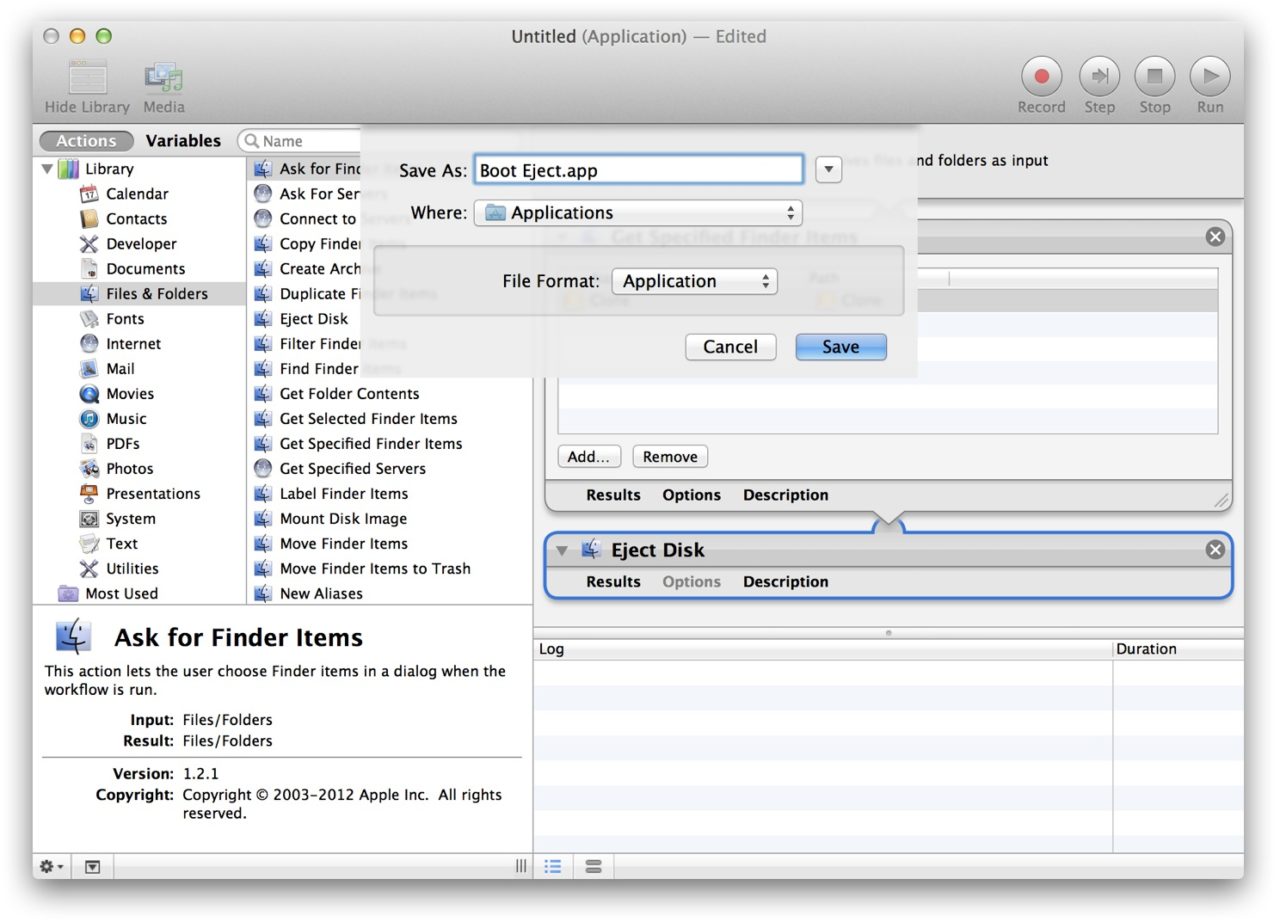This screenshot has width=1280, height=922.
Task: Select Text category in Library
Action: 122,544
